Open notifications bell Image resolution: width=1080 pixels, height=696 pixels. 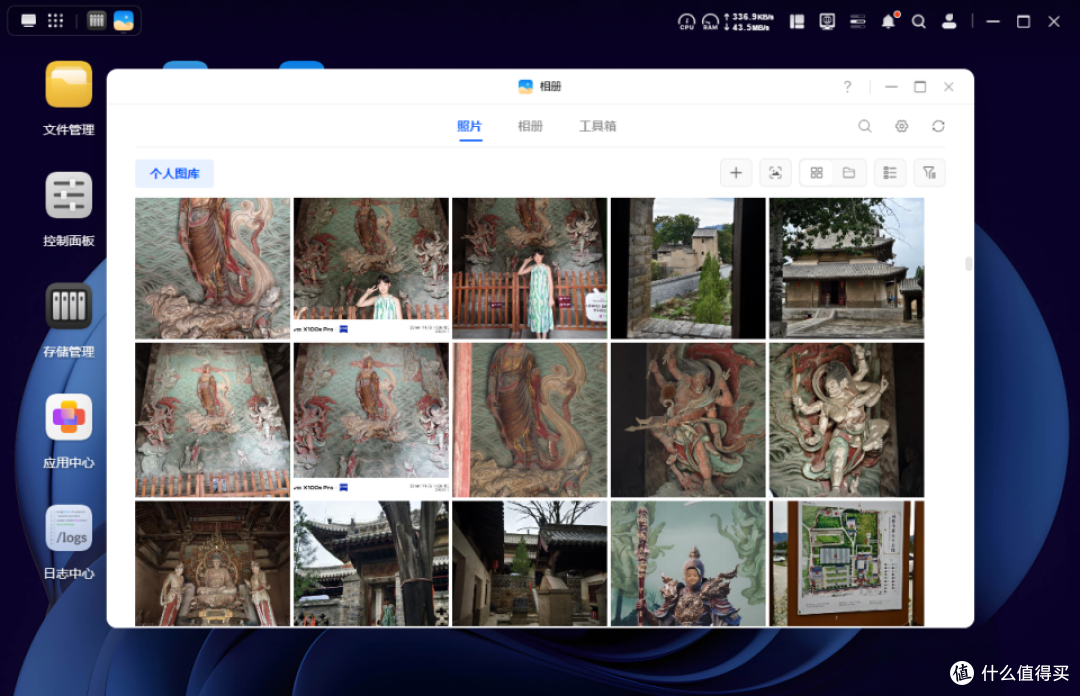coord(889,21)
